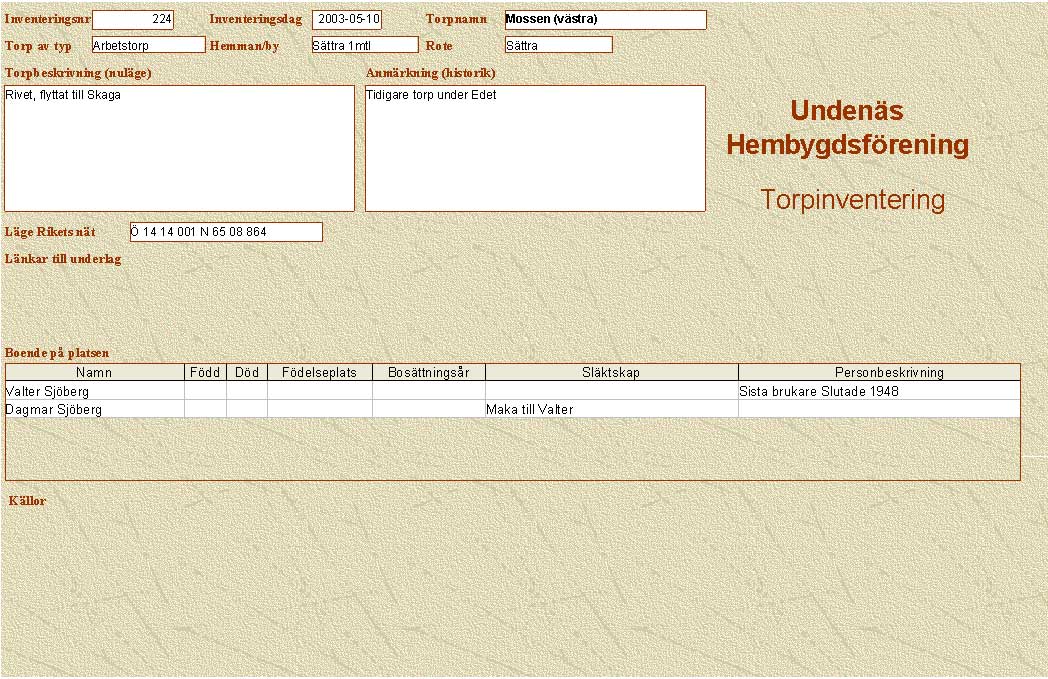Select the Rote field containing Sättra
The image size is (1048, 679).
[558, 45]
